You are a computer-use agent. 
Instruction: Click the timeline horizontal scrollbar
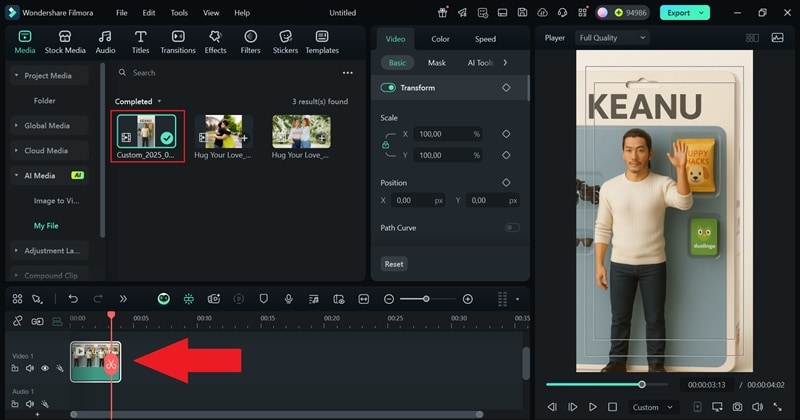click(278, 414)
